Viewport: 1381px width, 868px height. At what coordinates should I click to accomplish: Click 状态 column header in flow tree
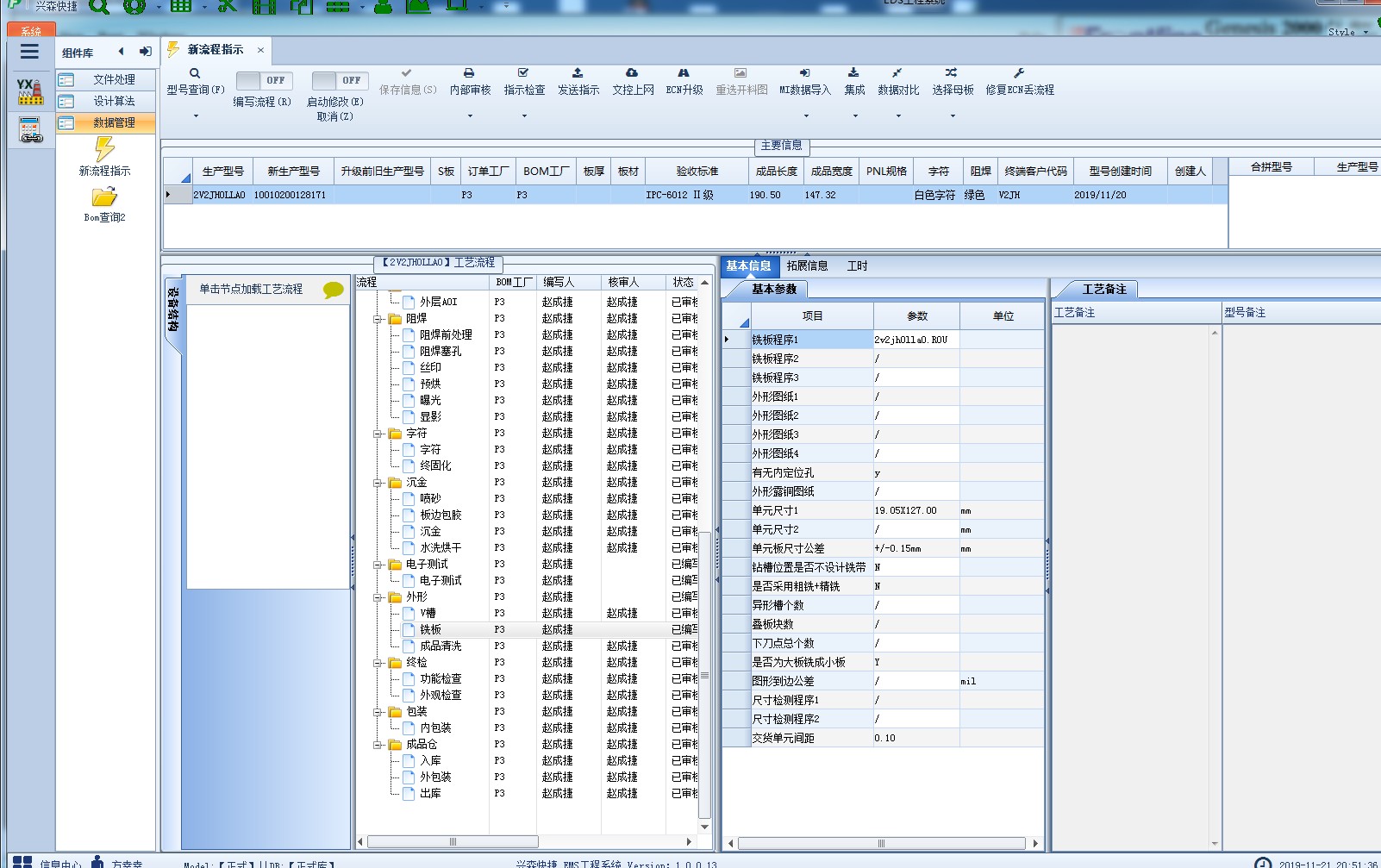683,282
